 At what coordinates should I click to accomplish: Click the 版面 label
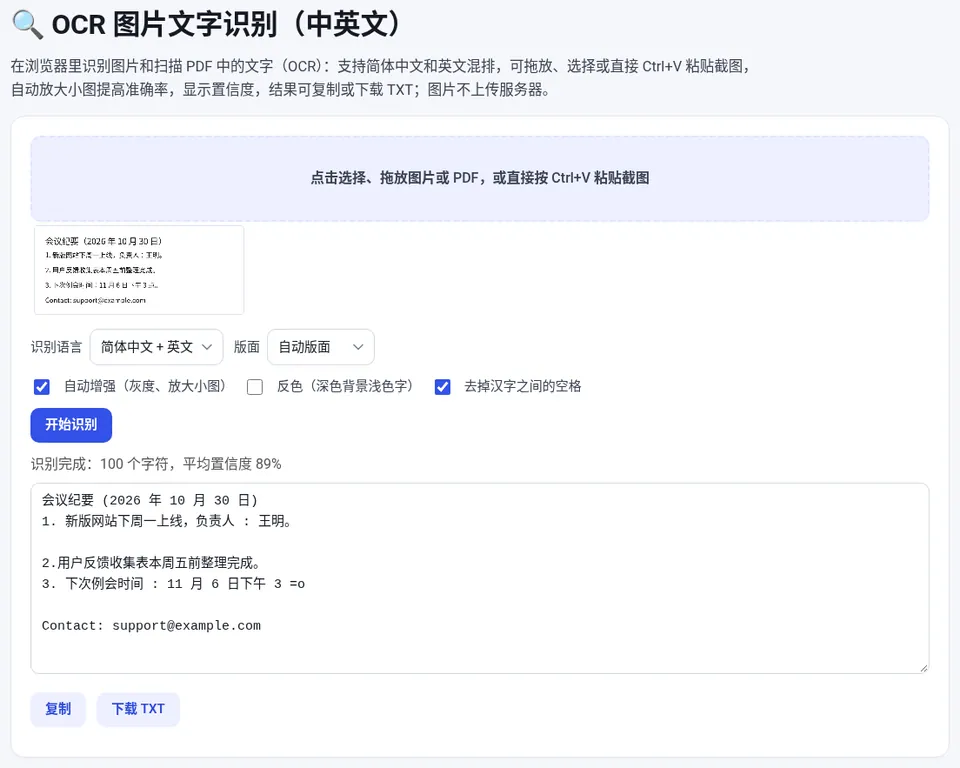pos(247,347)
